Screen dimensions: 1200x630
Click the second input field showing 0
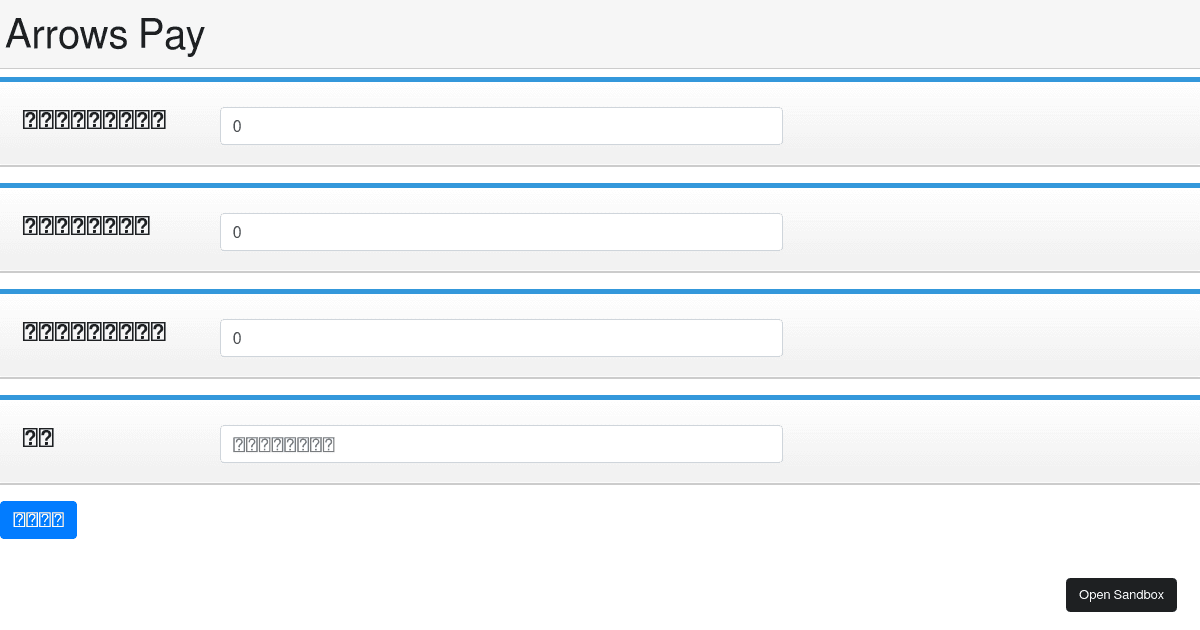500,232
